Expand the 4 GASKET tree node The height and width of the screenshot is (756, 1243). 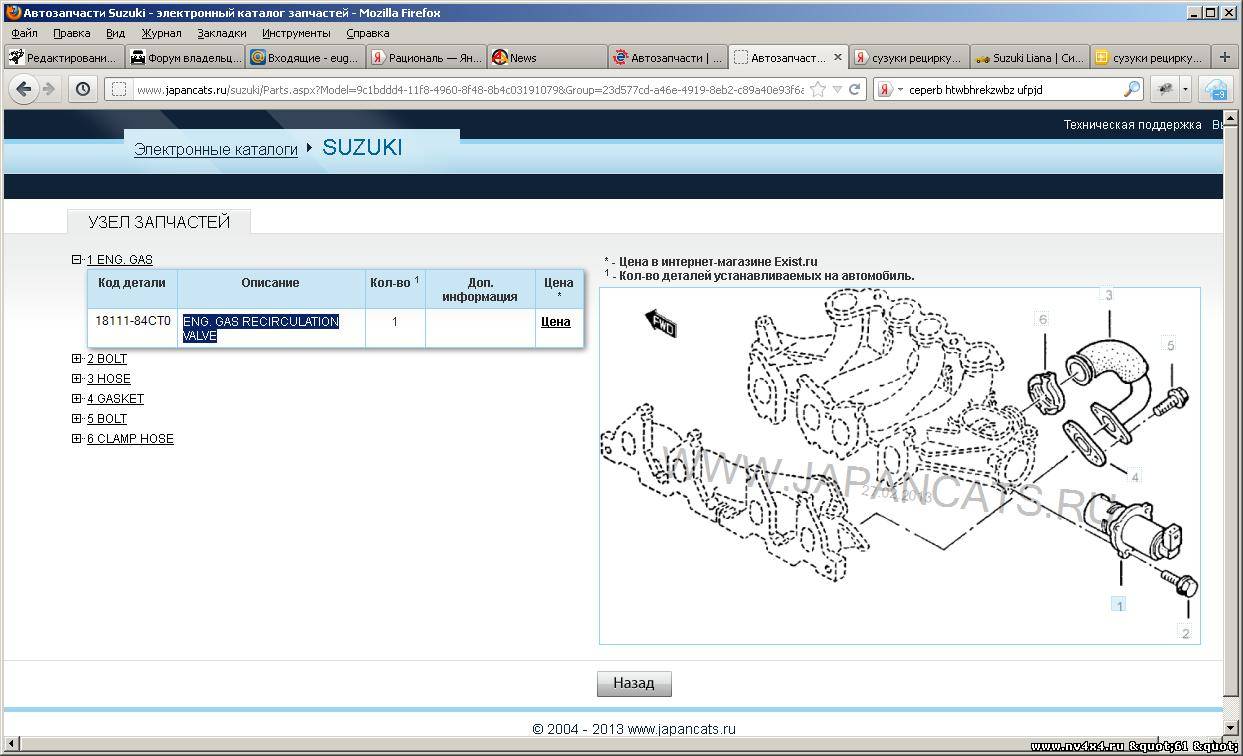(x=77, y=399)
